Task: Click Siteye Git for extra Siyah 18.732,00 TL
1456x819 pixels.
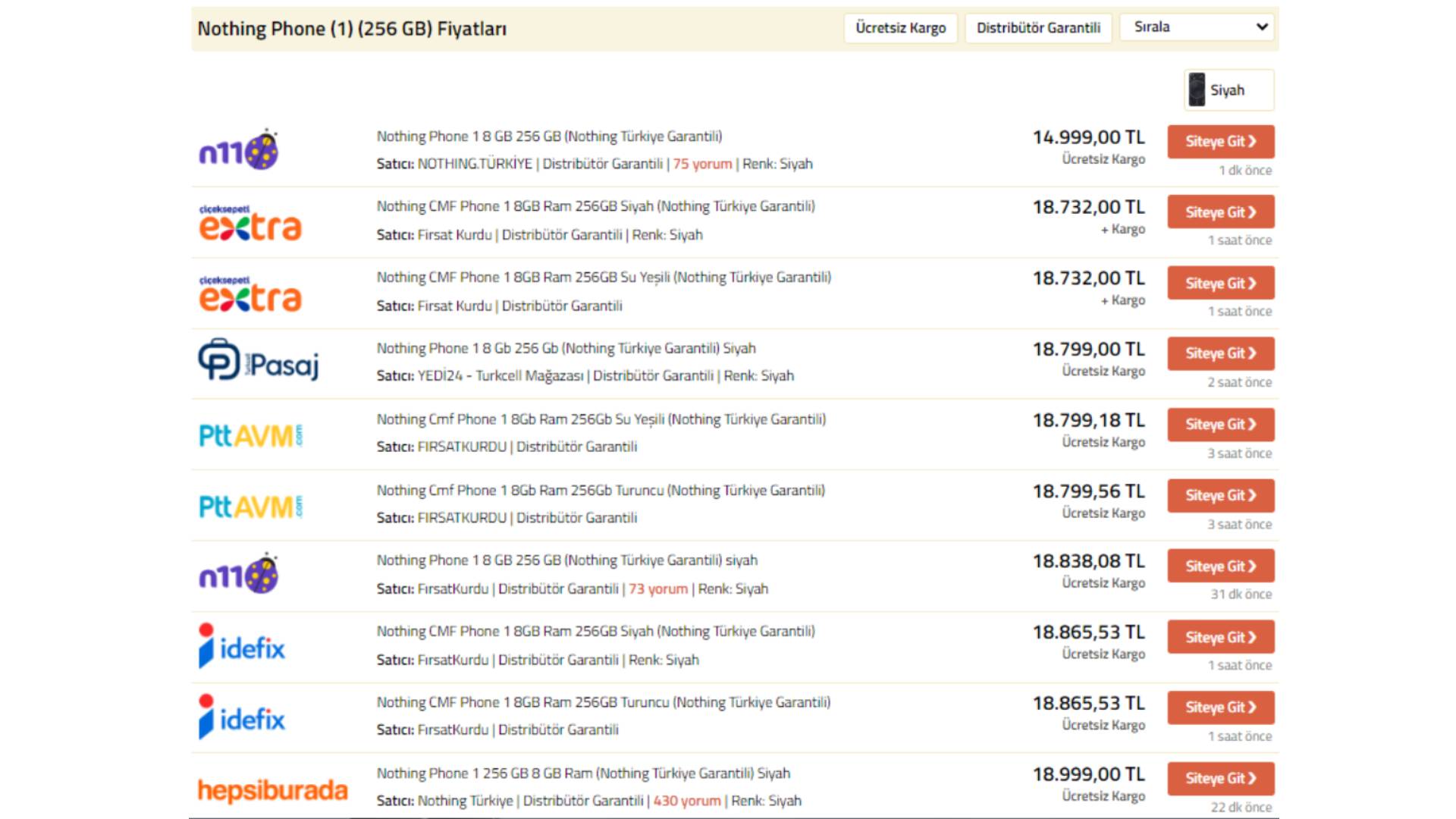Action: (1221, 212)
